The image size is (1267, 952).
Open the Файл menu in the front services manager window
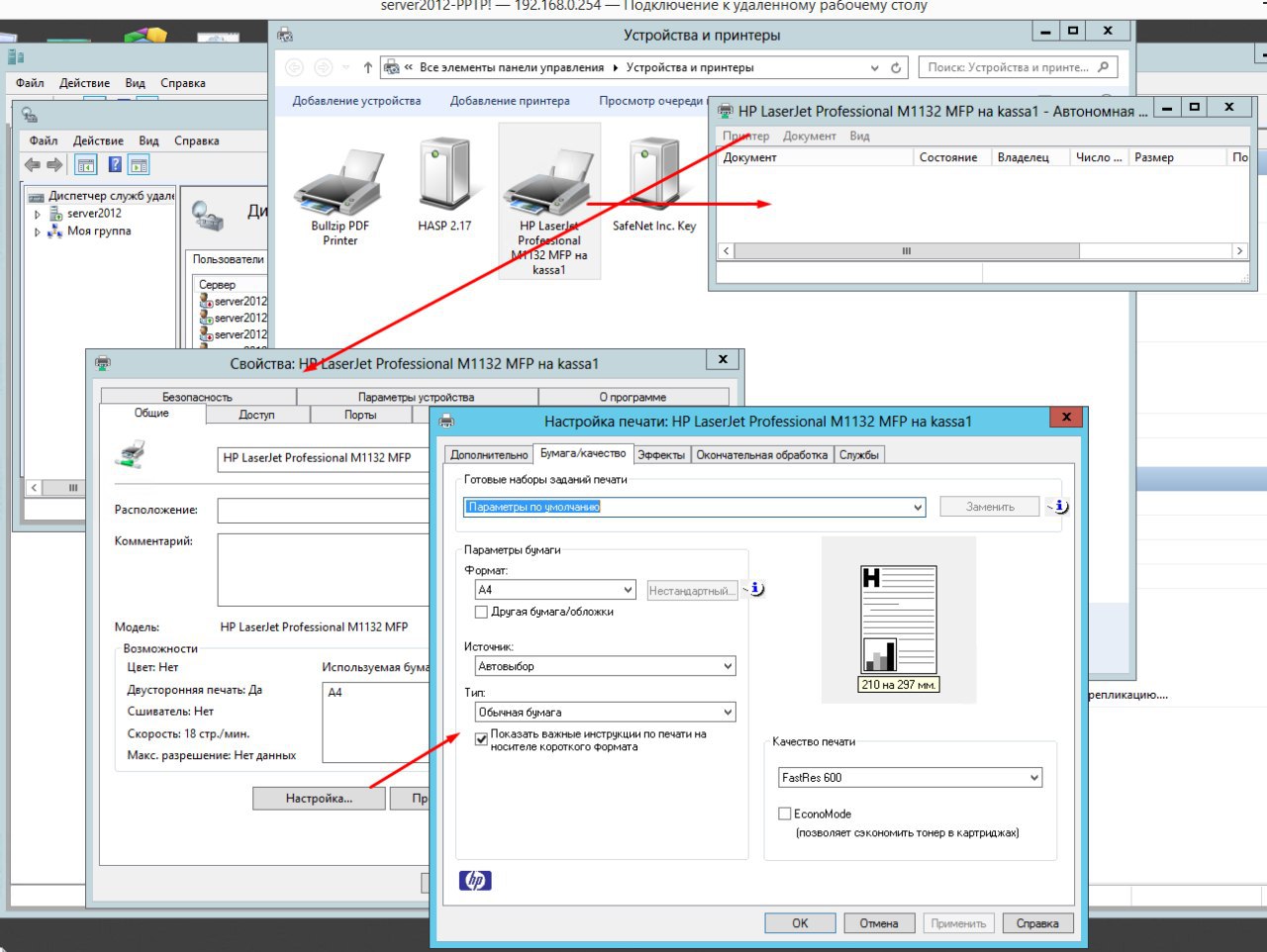point(44,141)
